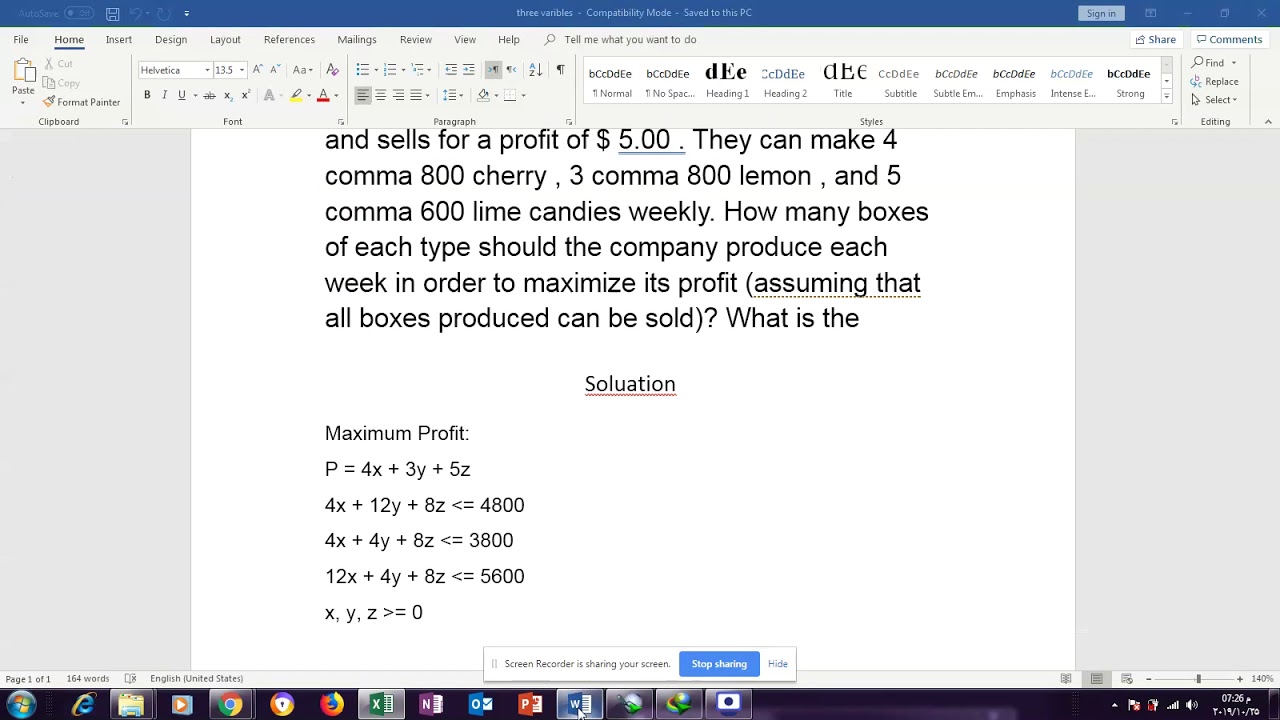Viewport: 1280px width, 720px height.
Task: Click the Sign in button
Action: point(1101,13)
